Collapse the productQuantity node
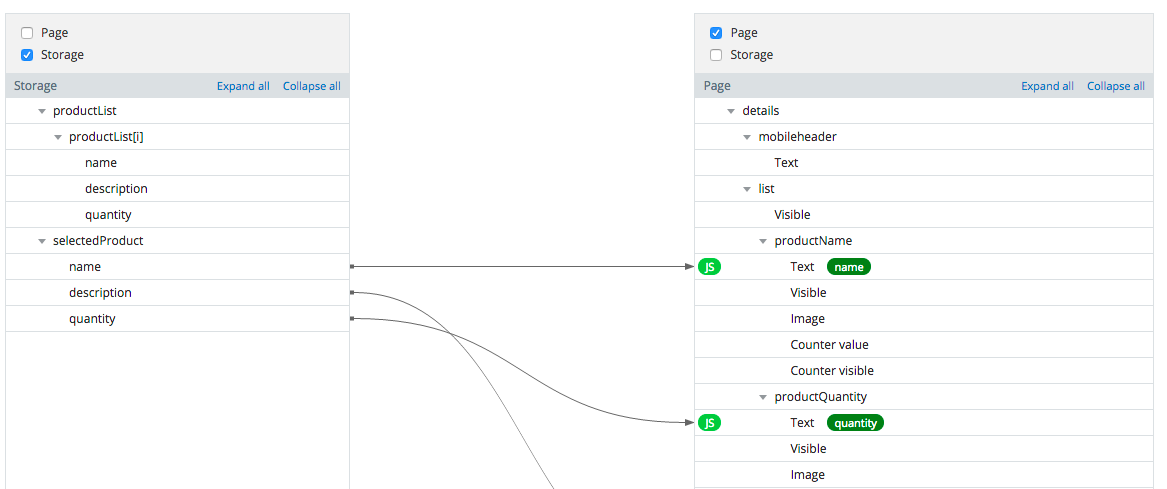 [763, 397]
